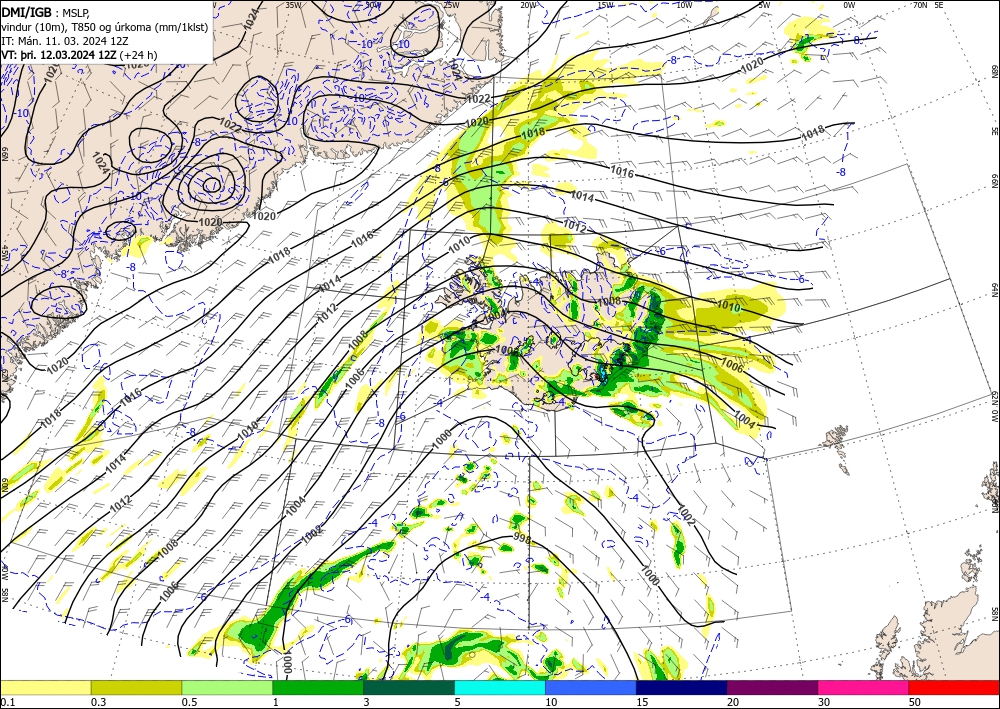Select the red 50+ legend swatch
The image size is (1000, 709).
(x=954, y=687)
